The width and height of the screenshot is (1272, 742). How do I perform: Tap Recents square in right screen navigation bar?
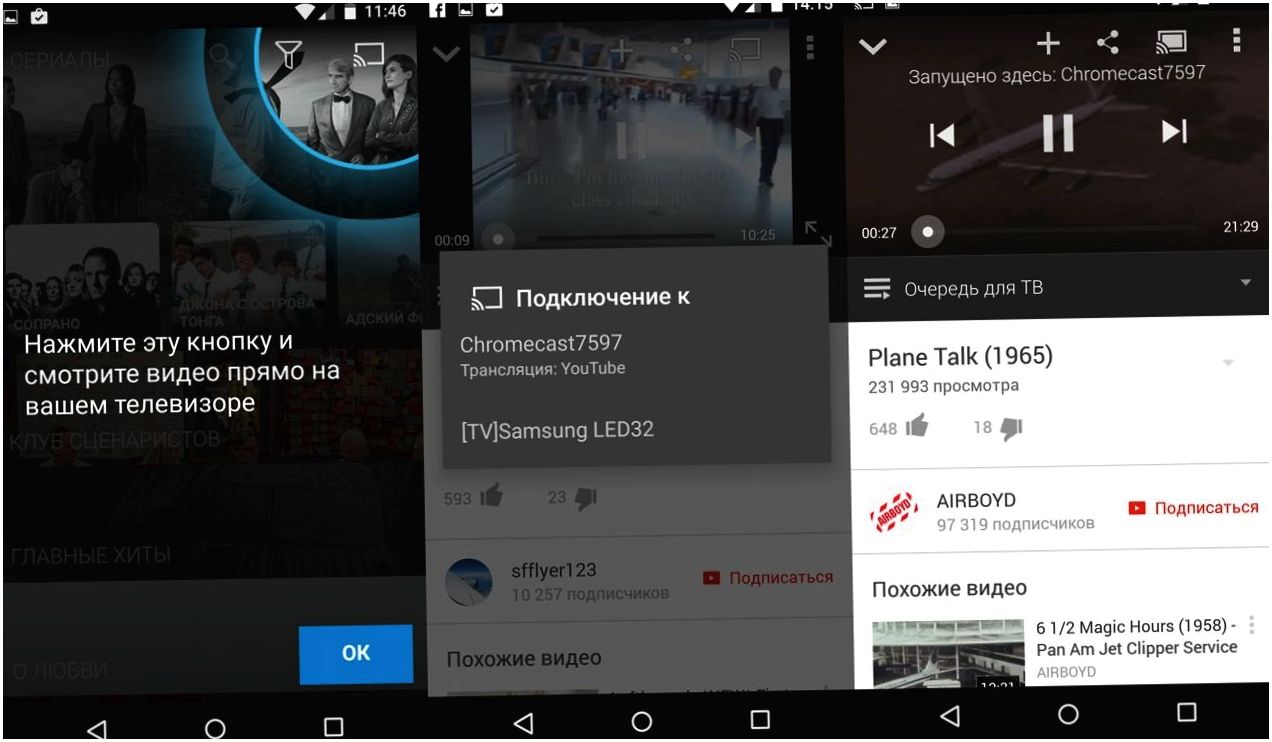tap(1186, 712)
